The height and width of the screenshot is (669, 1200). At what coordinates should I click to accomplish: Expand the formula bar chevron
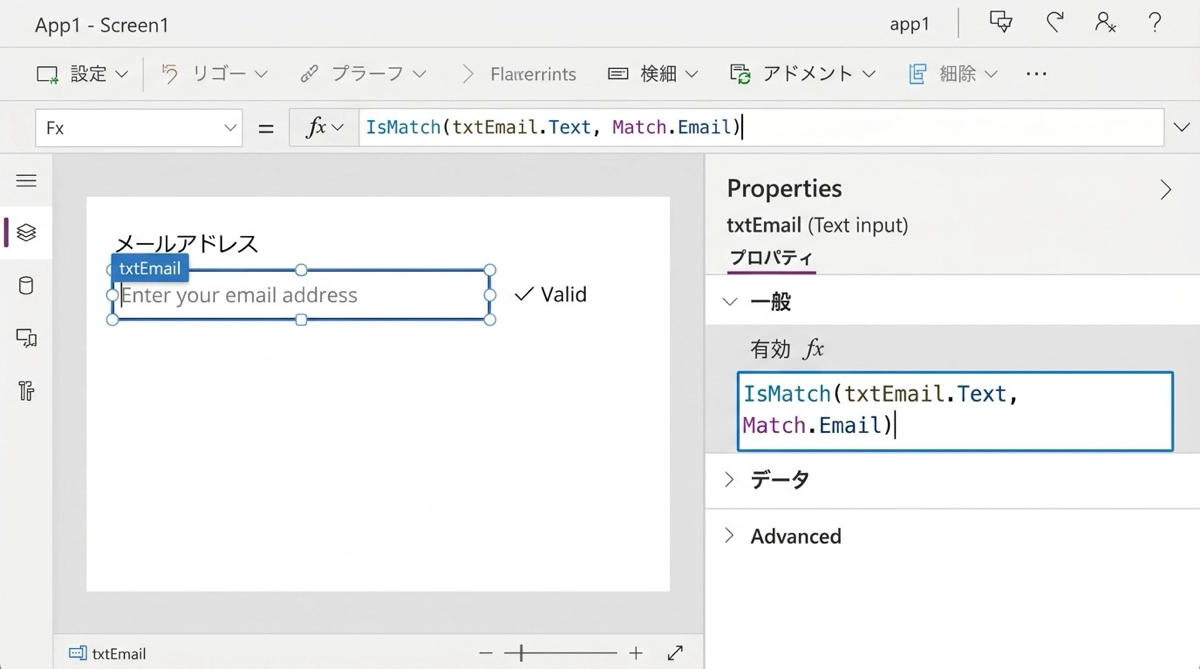pyautogui.click(x=1182, y=127)
